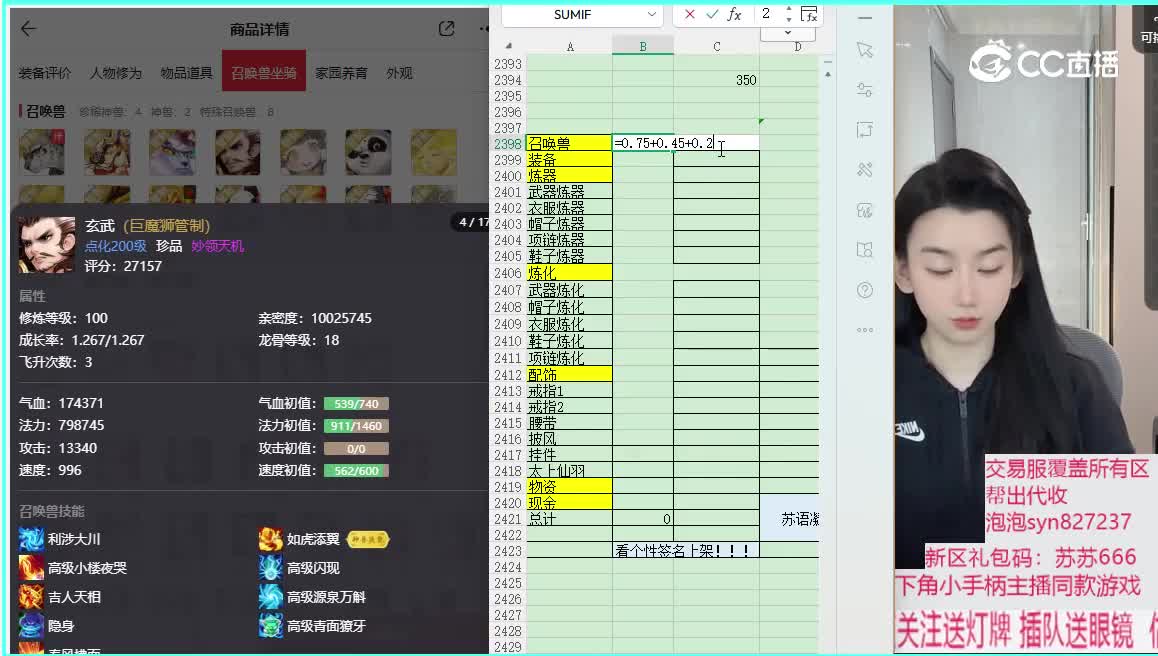Open the settings sliders icon in side panel
Screen dimensions: 1158x656
coord(865,90)
